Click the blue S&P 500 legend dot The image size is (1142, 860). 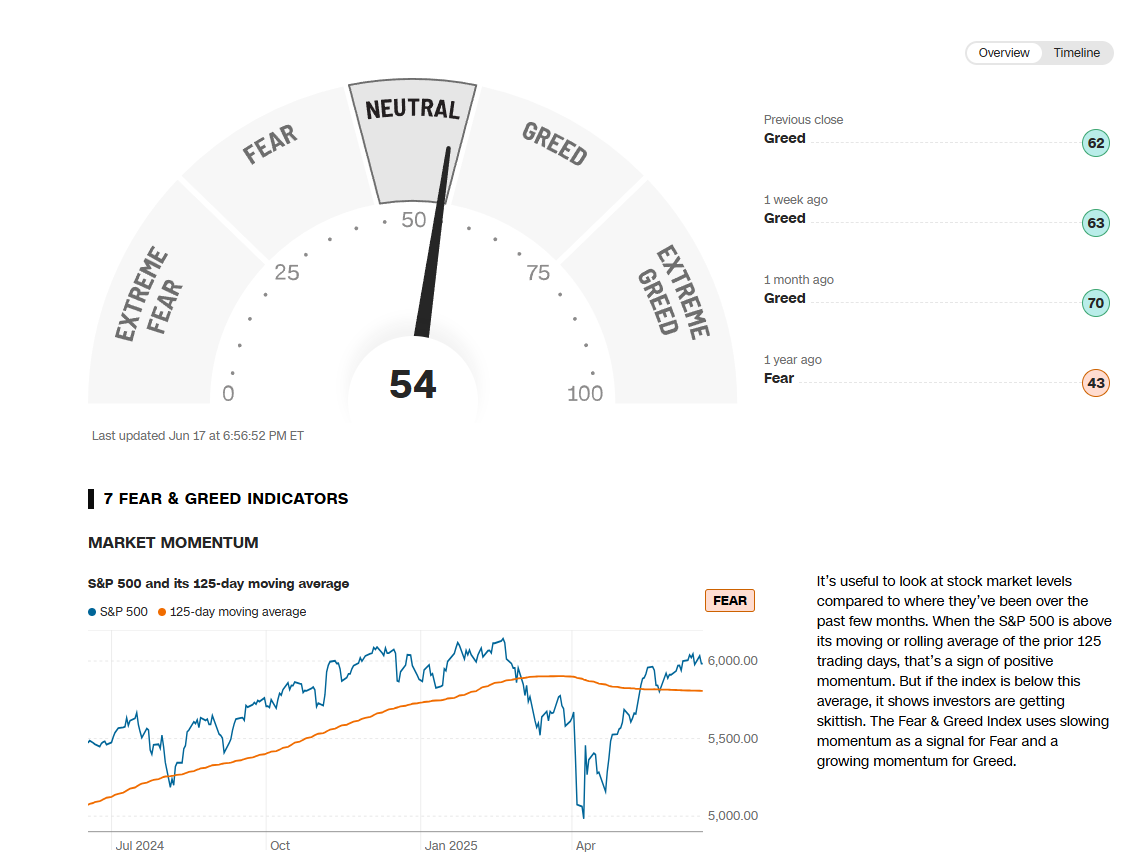point(92,612)
